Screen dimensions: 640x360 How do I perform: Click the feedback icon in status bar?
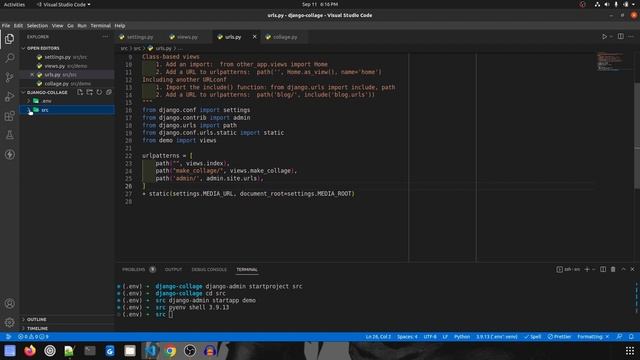[619, 337]
